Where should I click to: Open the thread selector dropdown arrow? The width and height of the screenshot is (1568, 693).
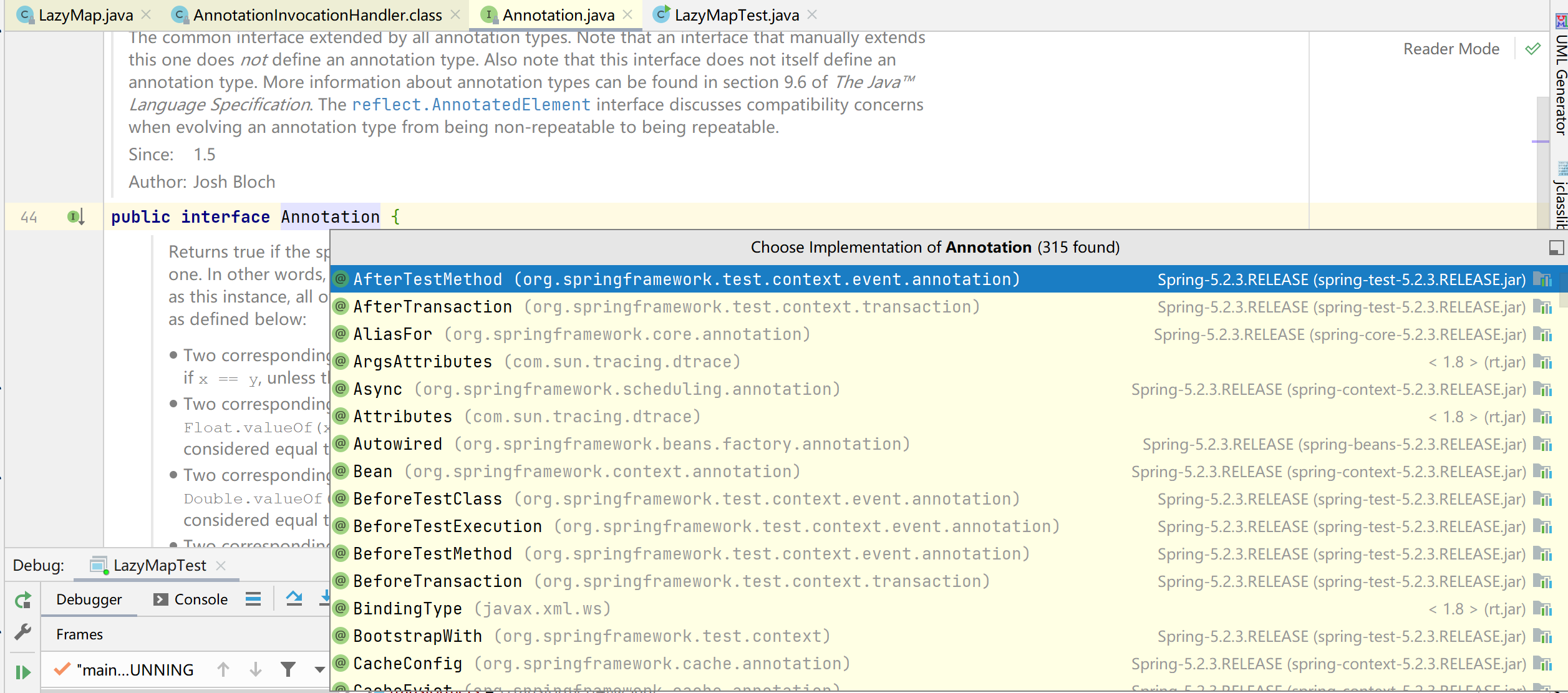tap(319, 670)
